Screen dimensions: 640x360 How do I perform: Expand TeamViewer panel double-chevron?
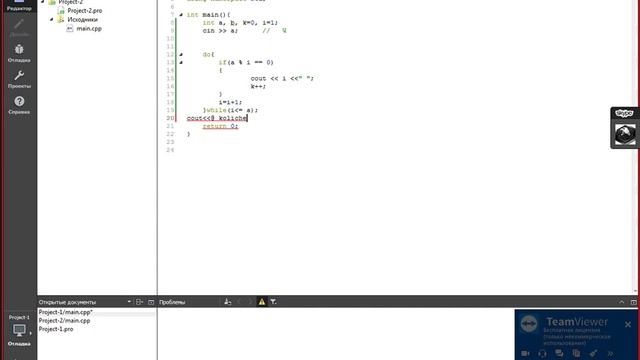[610, 353]
